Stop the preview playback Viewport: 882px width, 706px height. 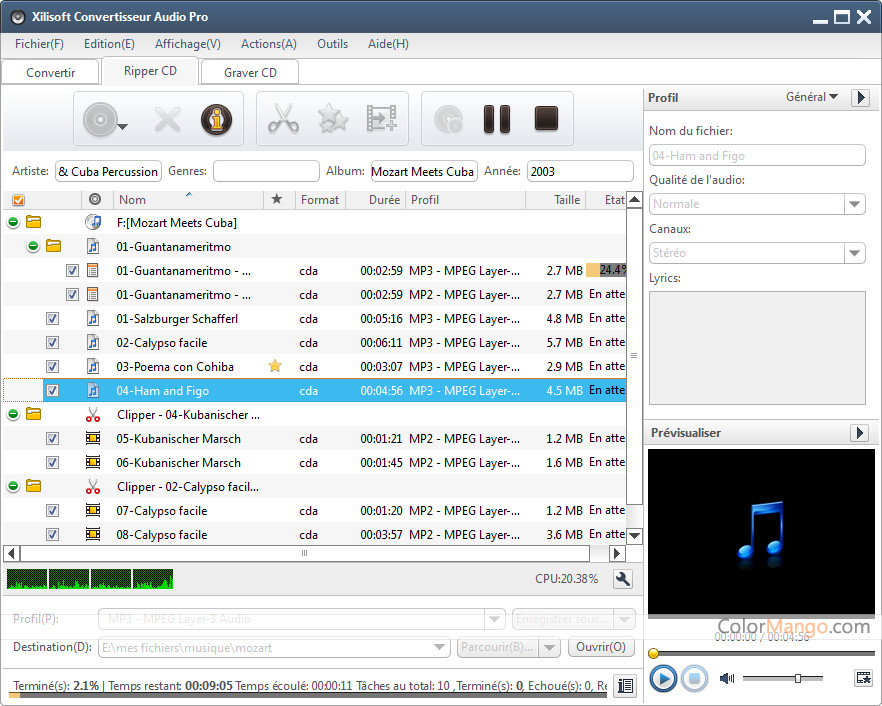tap(694, 678)
